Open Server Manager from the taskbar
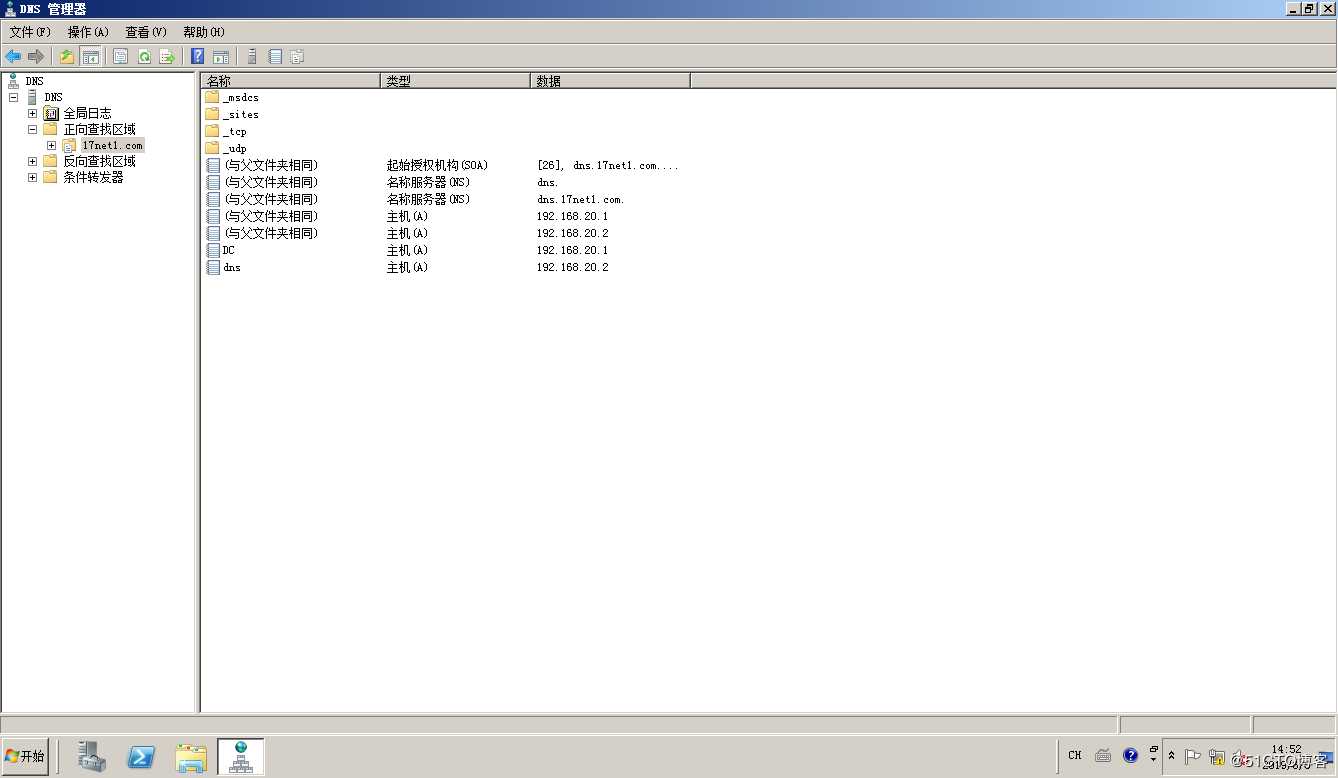 (x=92, y=757)
